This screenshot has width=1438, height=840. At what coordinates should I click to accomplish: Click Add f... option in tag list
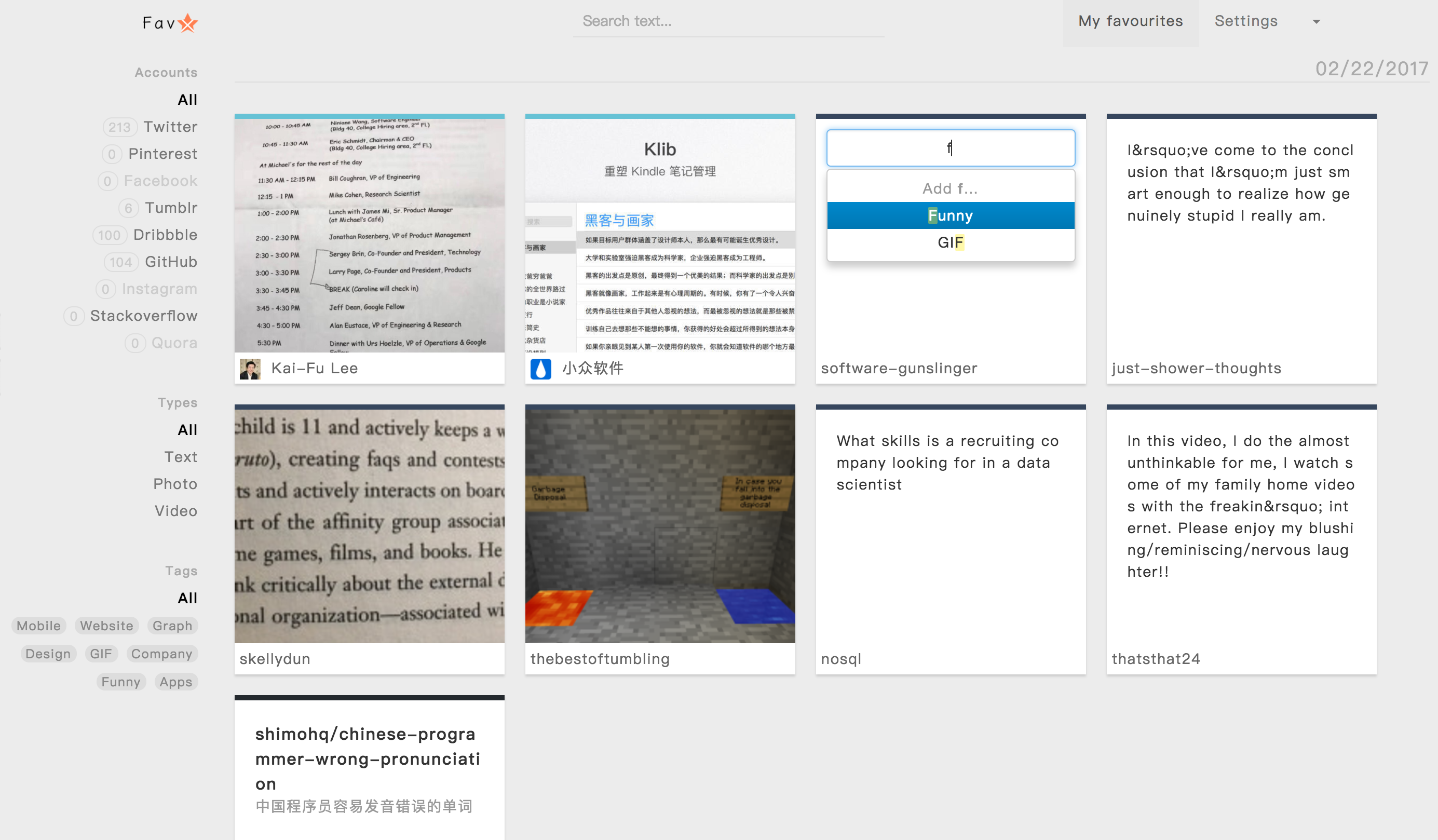[x=950, y=188]
